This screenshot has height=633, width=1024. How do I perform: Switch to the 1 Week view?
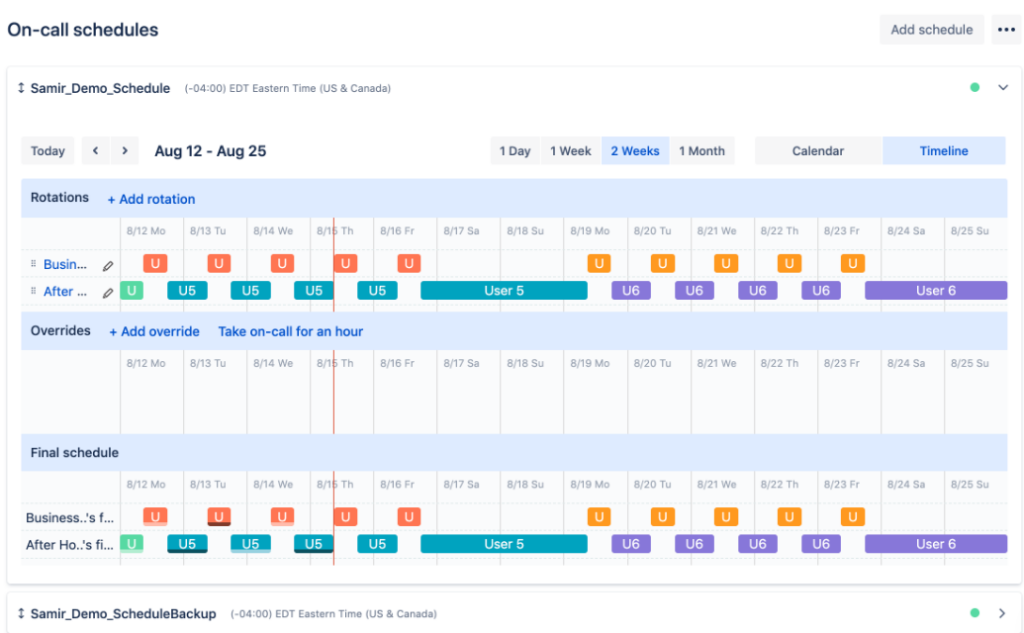point(570,150)
